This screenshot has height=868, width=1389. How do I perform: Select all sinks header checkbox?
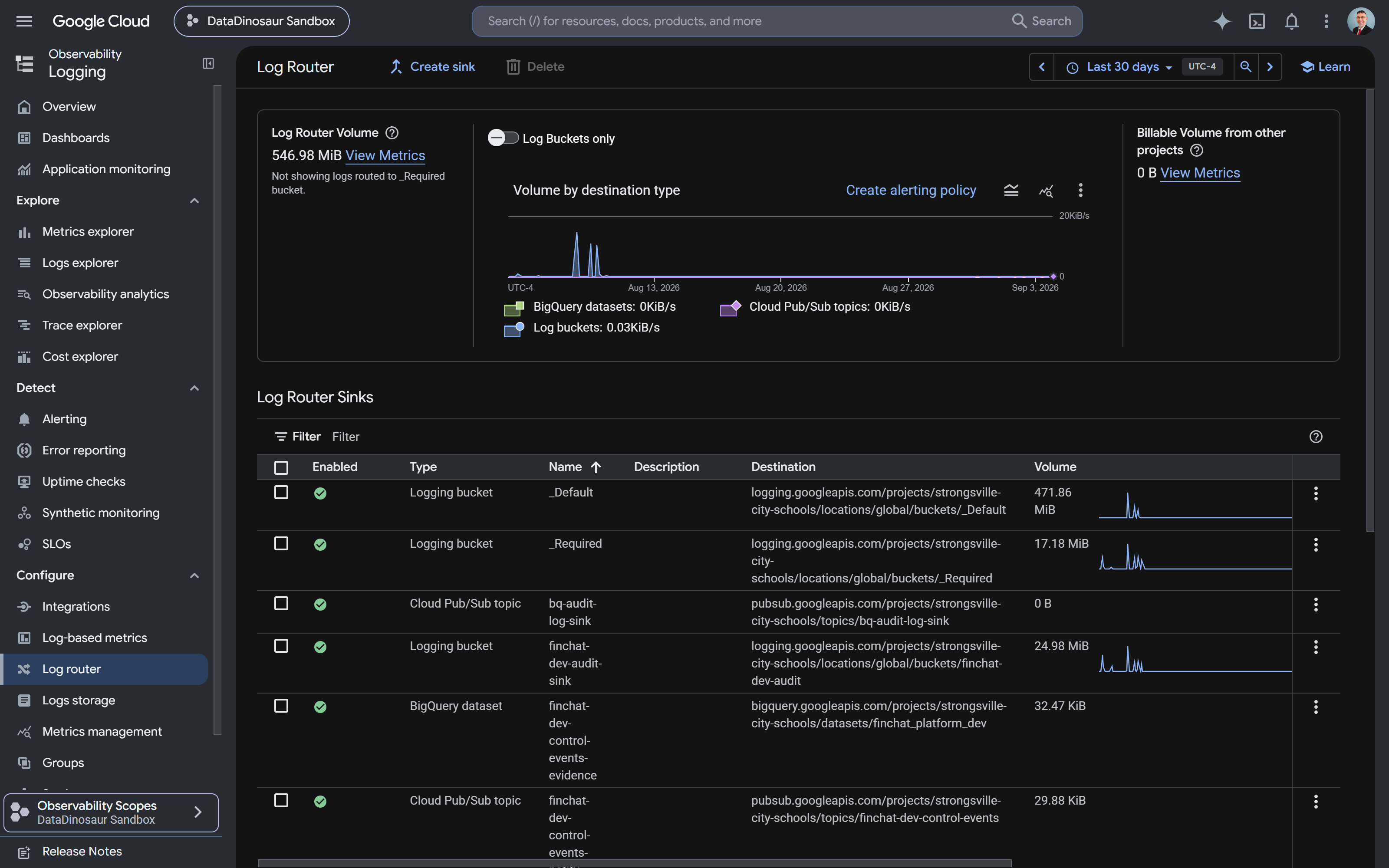(281, 468)
